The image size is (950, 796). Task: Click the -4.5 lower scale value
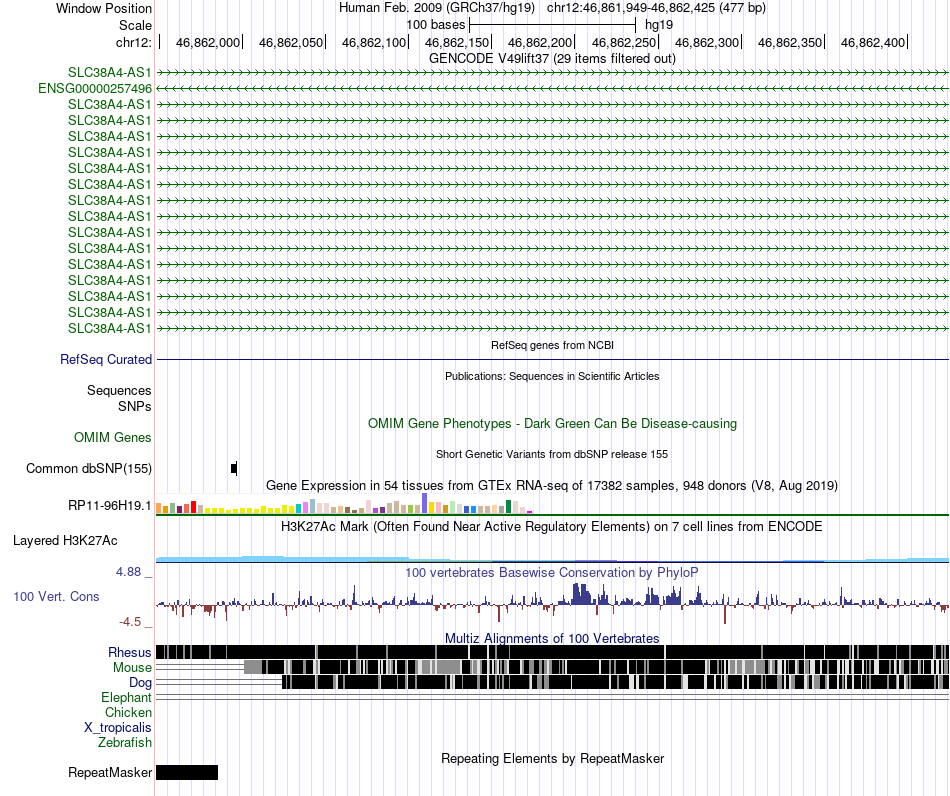coord(130,622)
